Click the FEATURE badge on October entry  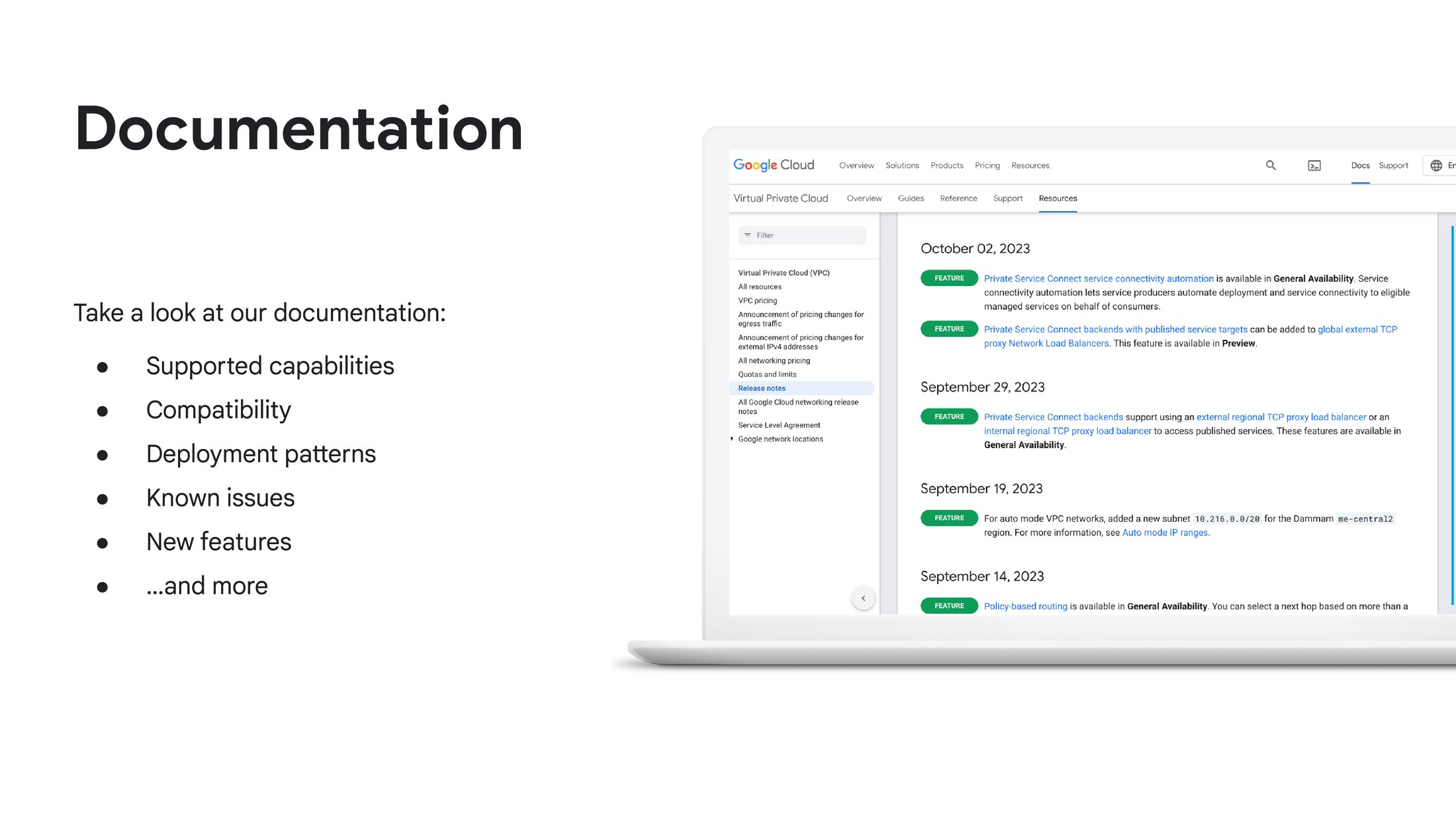[949, 278]
